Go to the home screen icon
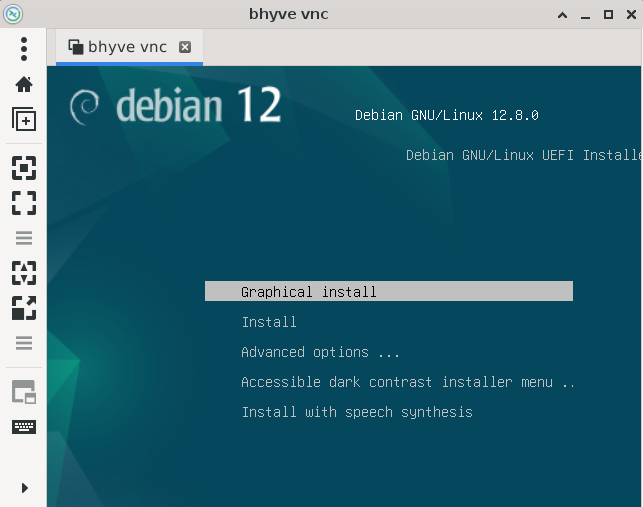 pos(24,84)
